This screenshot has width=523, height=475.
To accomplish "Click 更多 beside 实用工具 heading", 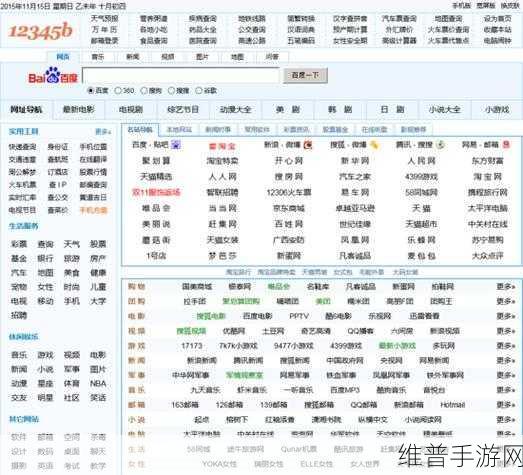I will point(103,132).
